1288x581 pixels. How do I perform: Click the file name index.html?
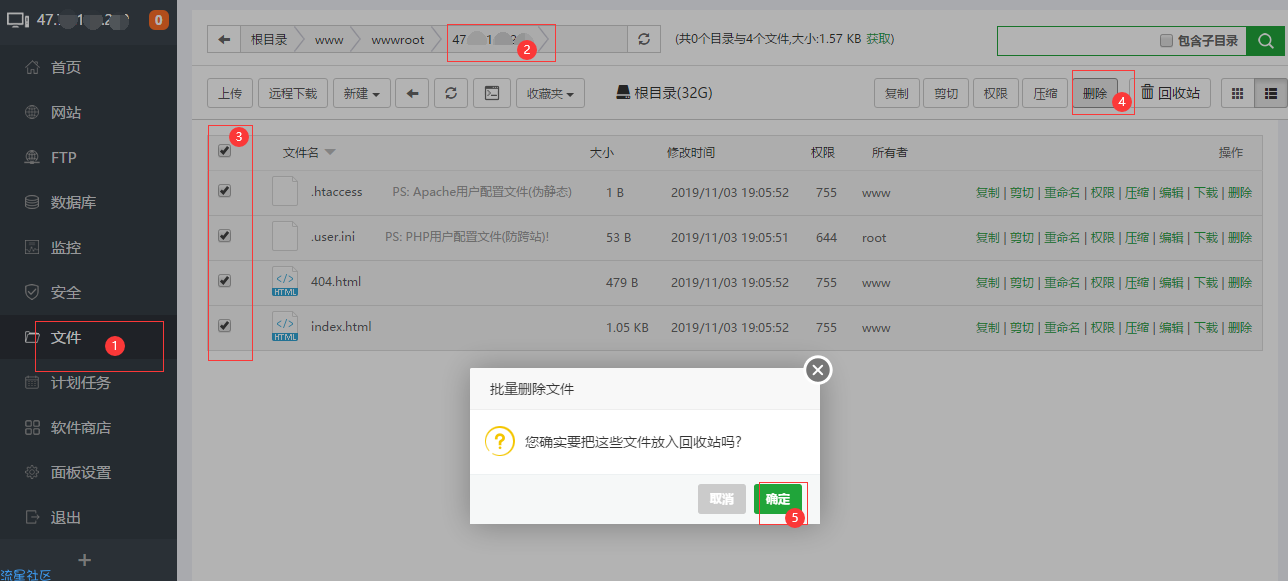point(341,326)
